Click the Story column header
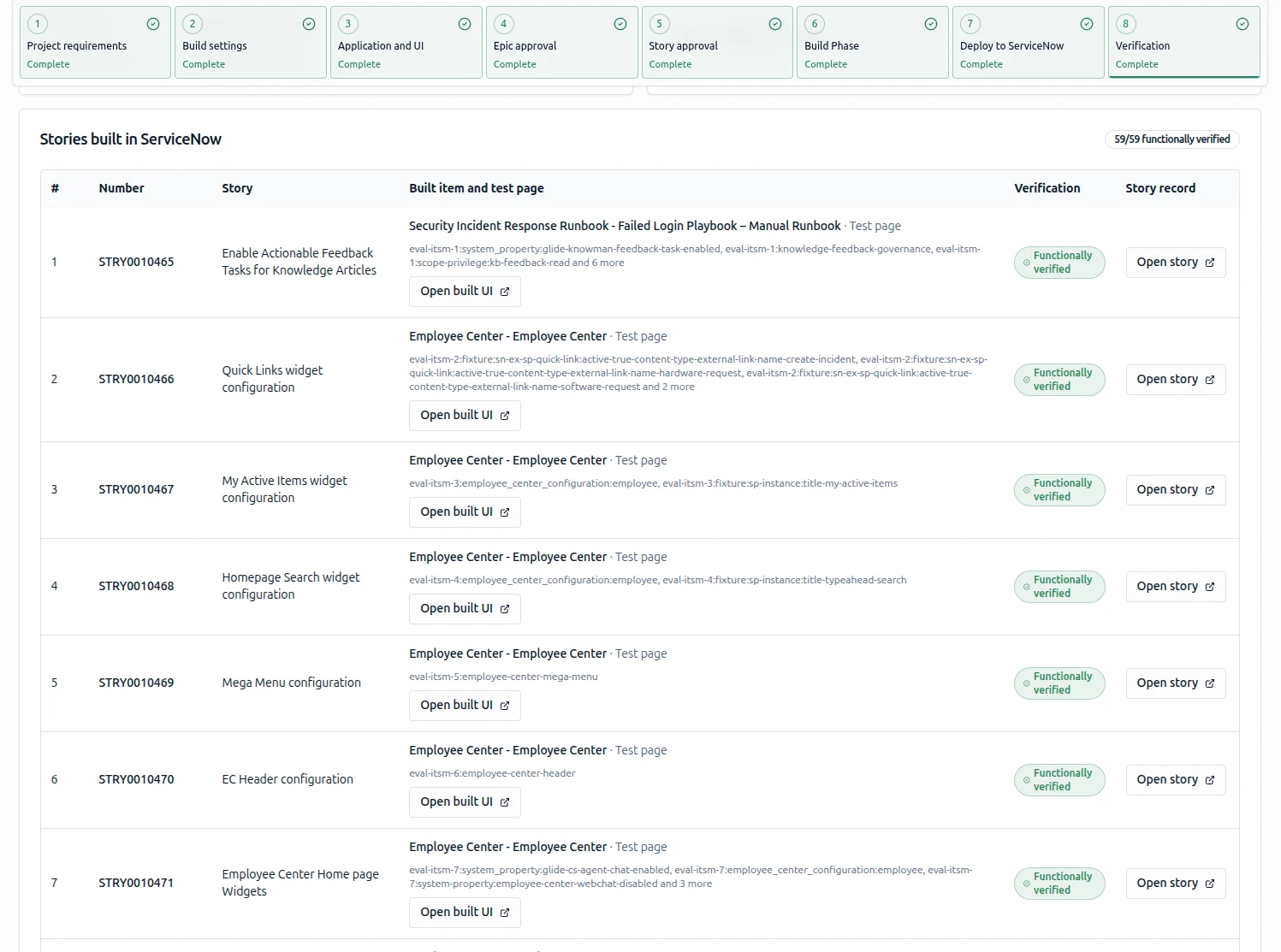This screenshot has width=1281, height=952. point(237,189)
